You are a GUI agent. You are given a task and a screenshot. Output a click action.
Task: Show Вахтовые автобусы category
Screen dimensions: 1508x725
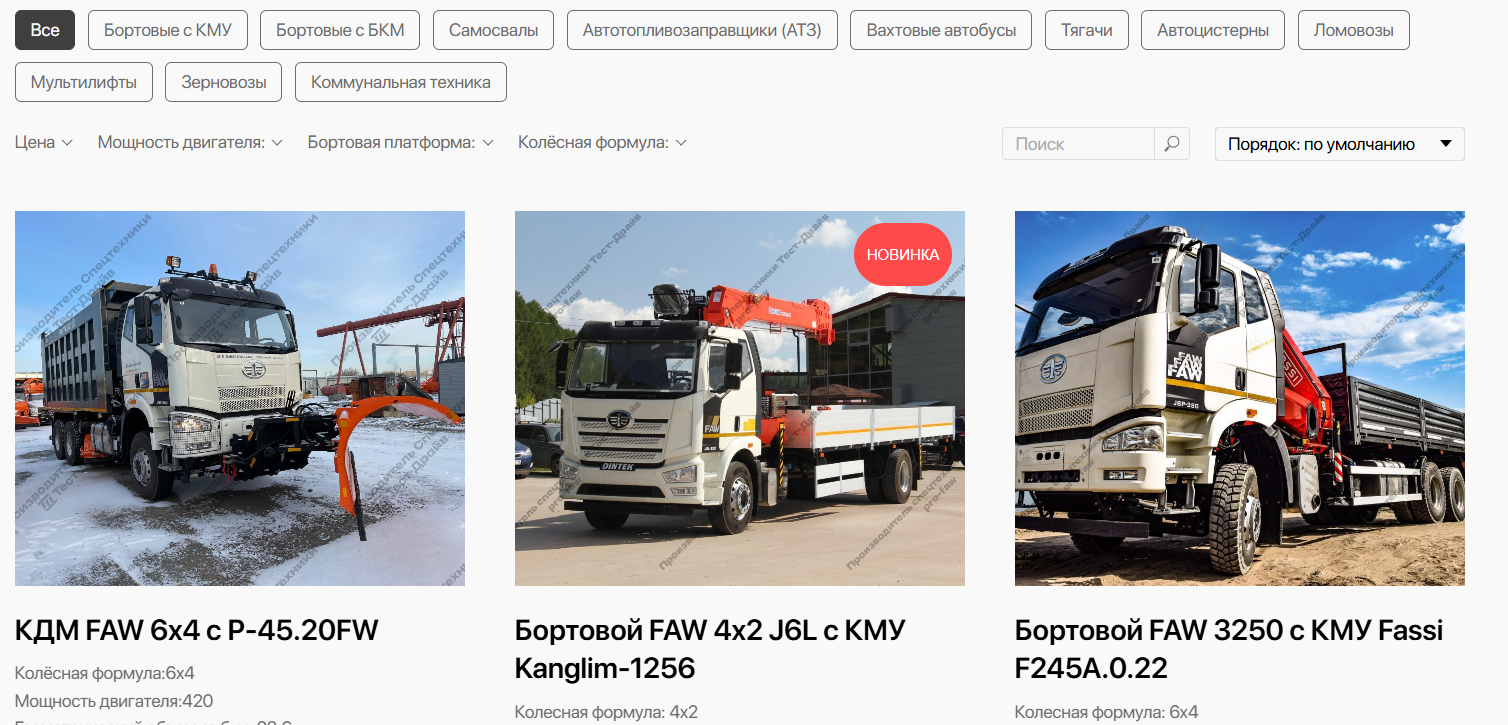point(941,30)
